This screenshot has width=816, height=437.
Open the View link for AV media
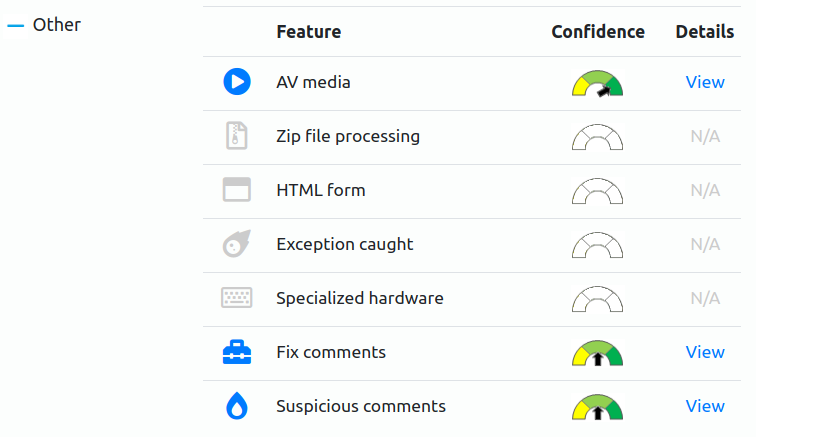coord(705,82)
